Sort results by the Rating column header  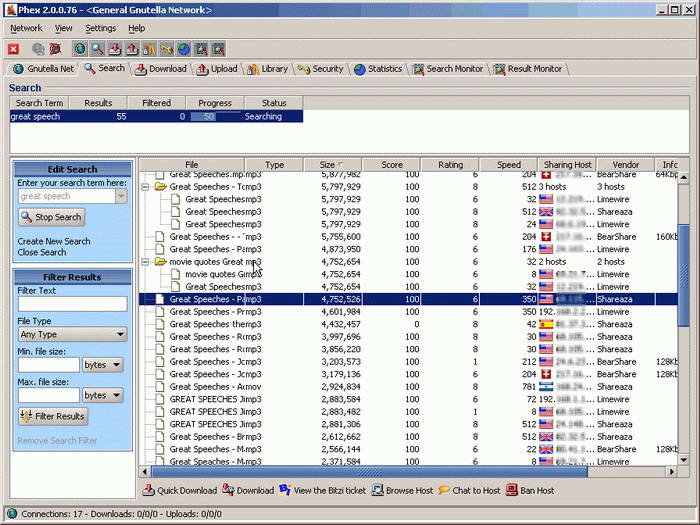pos(450,165)
